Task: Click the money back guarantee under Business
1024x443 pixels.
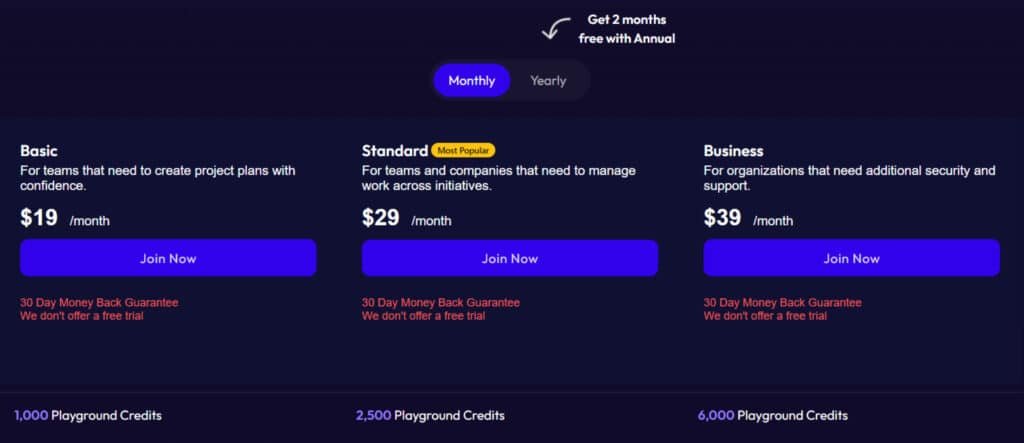Action: (782, 302)
